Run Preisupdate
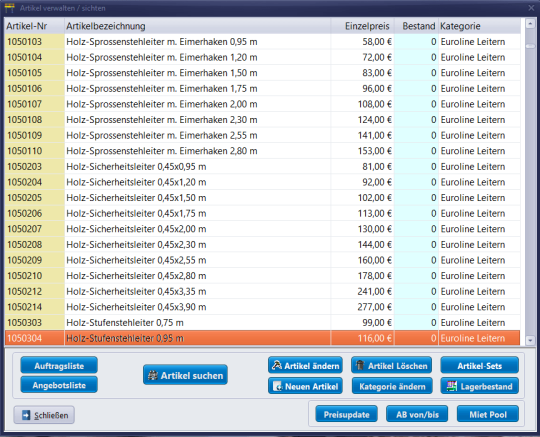540x437 pixels. point(346,414)
